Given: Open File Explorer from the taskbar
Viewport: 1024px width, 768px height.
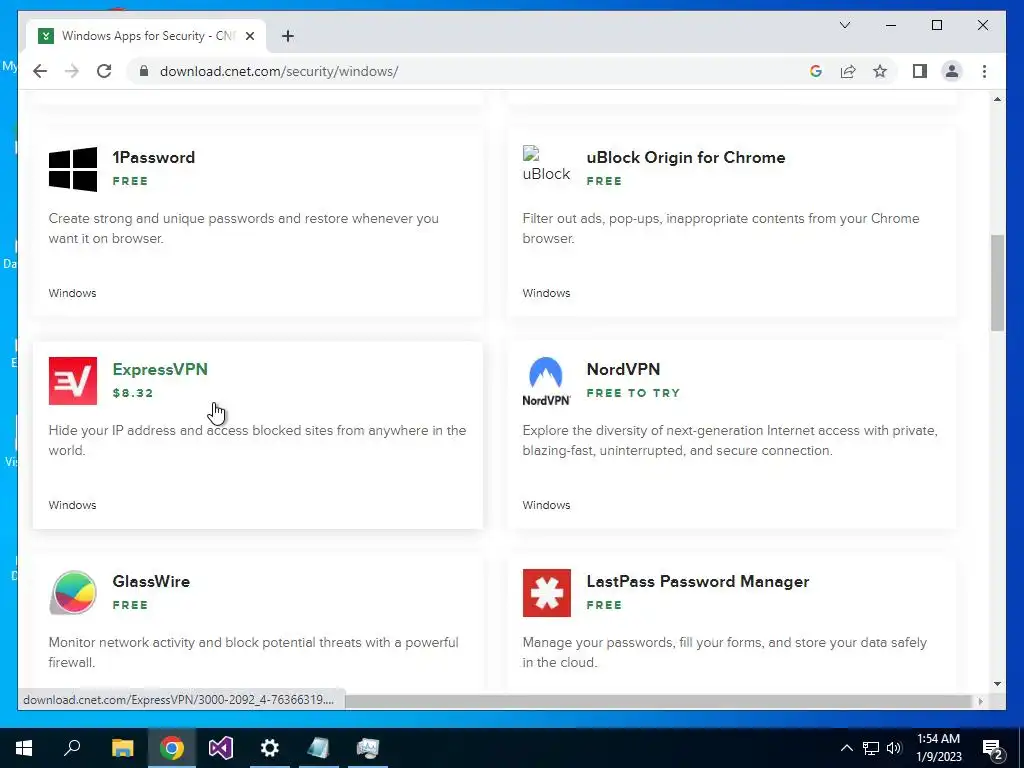Looking at the screenshot, I should click(122, 748).
